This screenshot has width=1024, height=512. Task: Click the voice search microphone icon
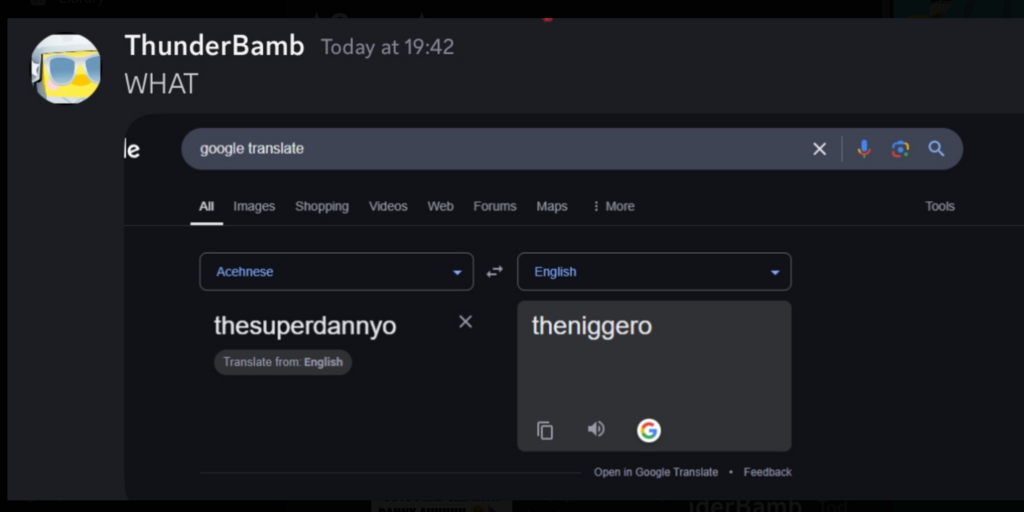point(864,149)
